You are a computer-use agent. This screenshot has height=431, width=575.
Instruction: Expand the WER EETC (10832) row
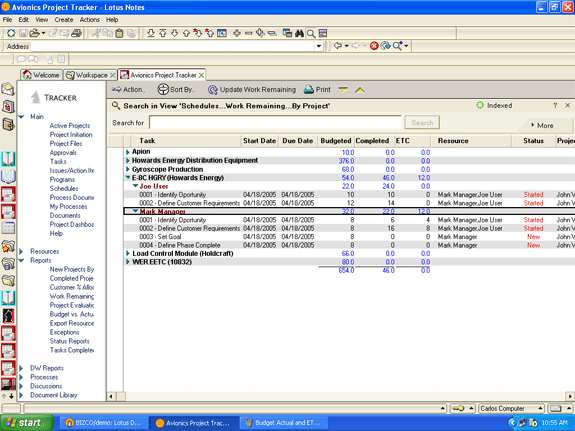pyautogui.click(x=128, y=262)
